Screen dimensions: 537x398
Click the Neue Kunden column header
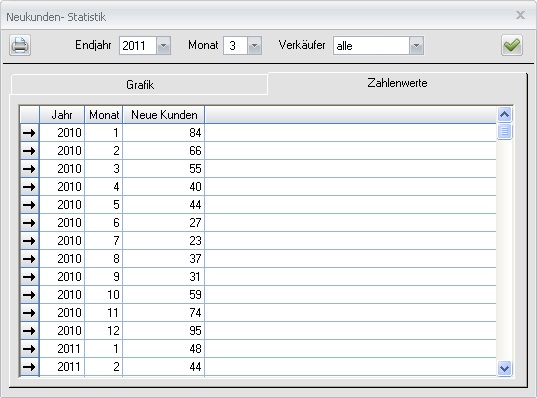click(164, 115)
